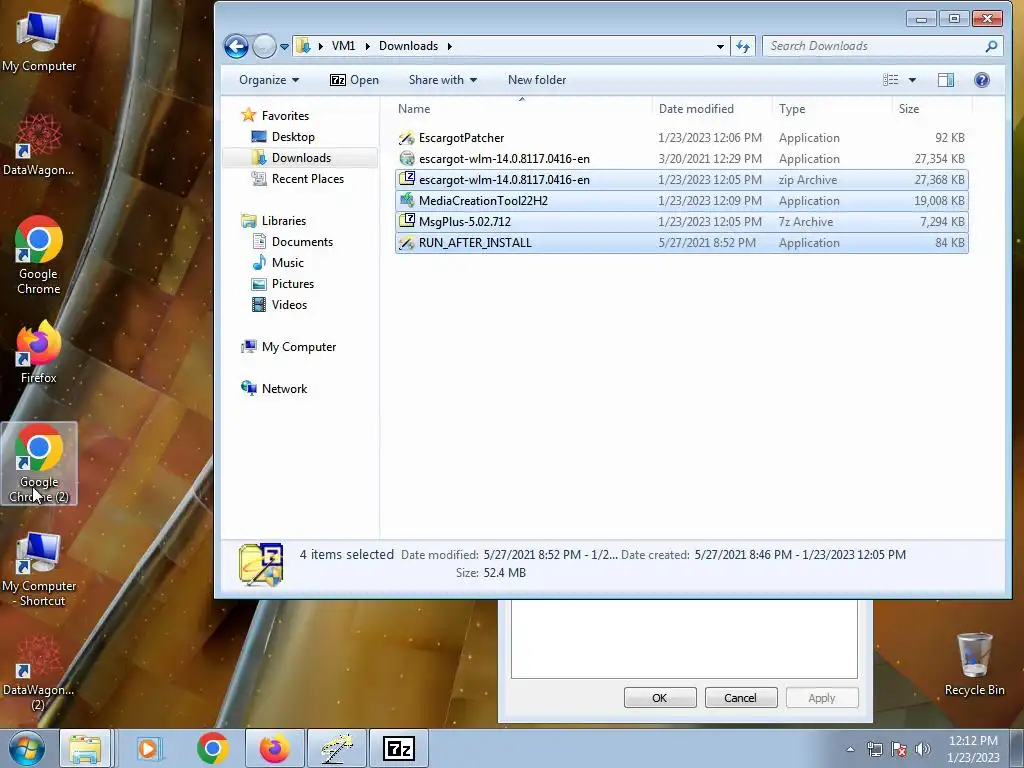1024x768 pixels.
Task: Show hidden system tray icons
Action: coord(850,749)
